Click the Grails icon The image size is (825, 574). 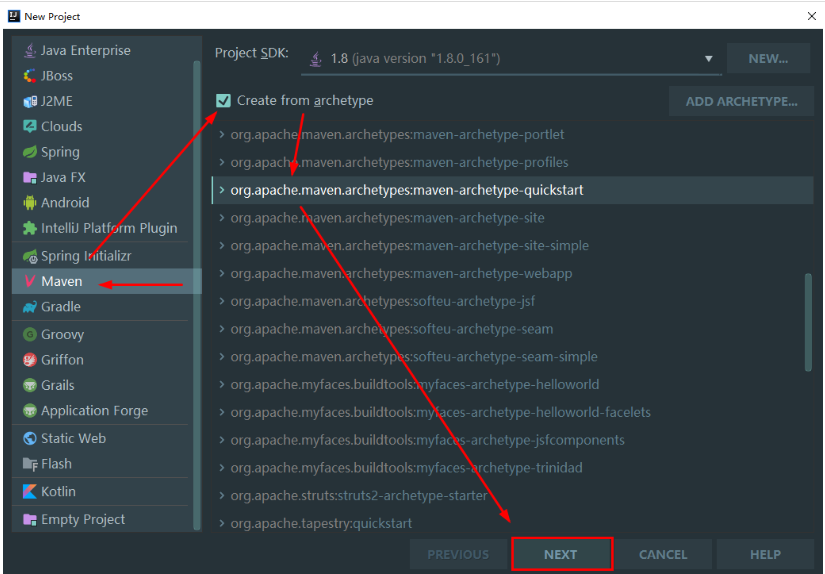[x=30, y=385]
